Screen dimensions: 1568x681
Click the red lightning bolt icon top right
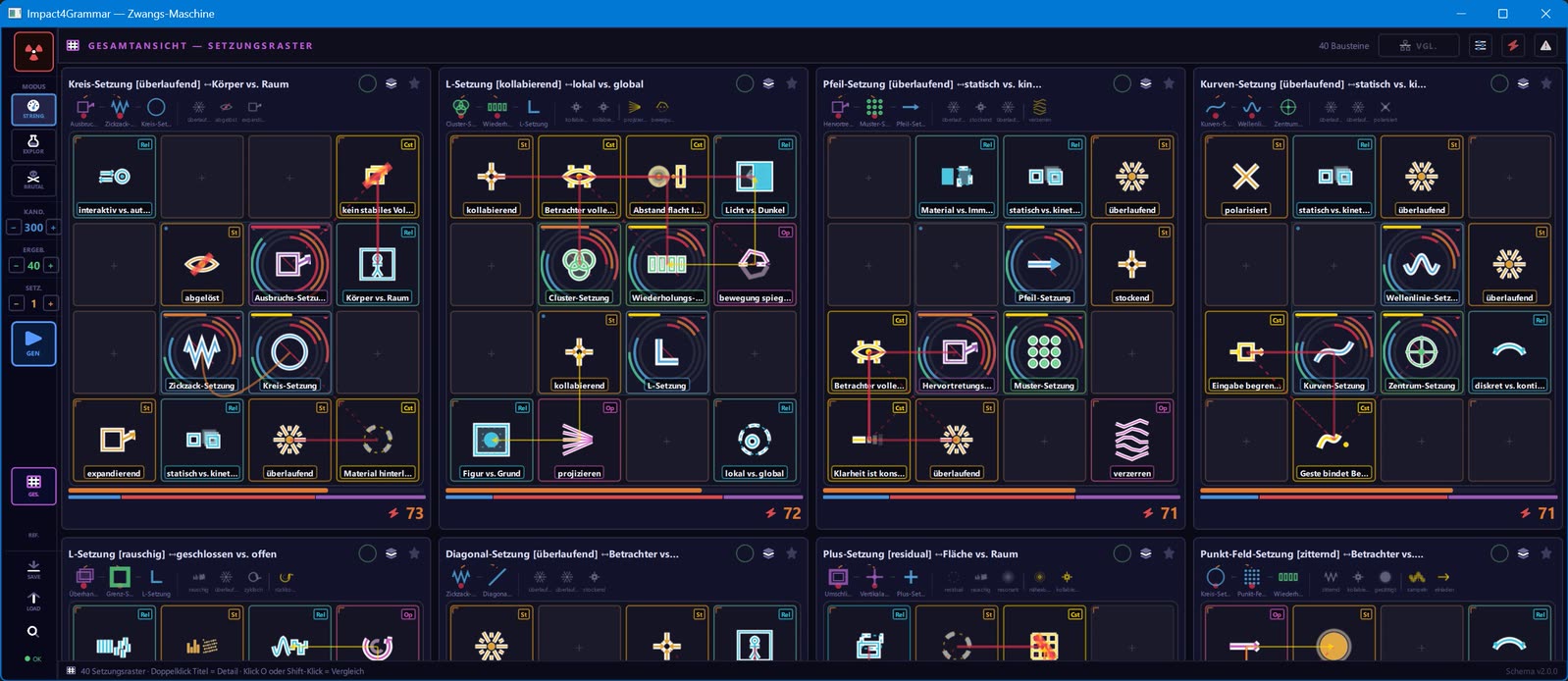[x=1513, y=46]
